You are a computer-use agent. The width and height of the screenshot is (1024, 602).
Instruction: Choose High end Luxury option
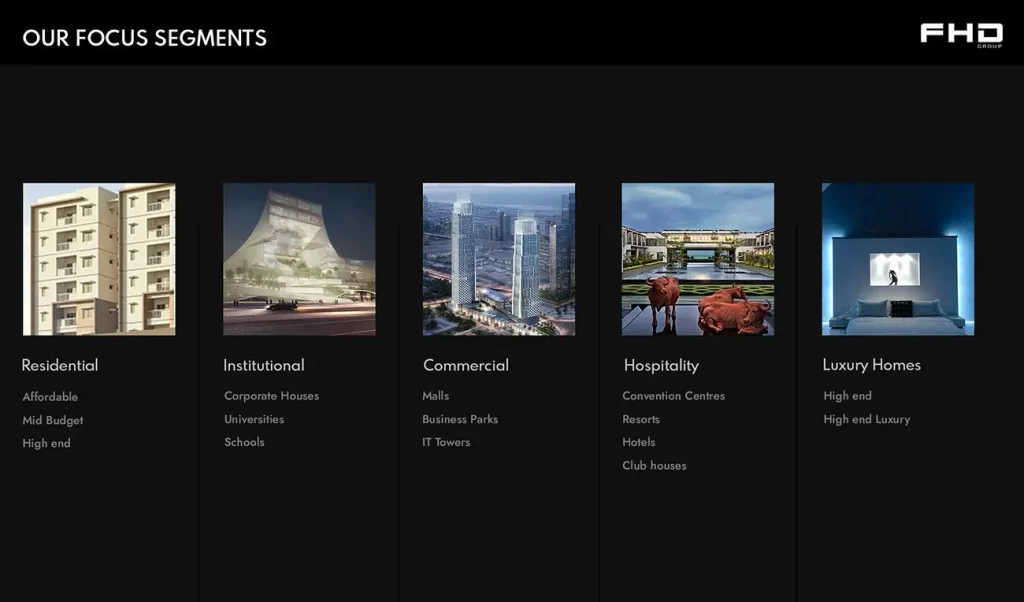point(866,419)
